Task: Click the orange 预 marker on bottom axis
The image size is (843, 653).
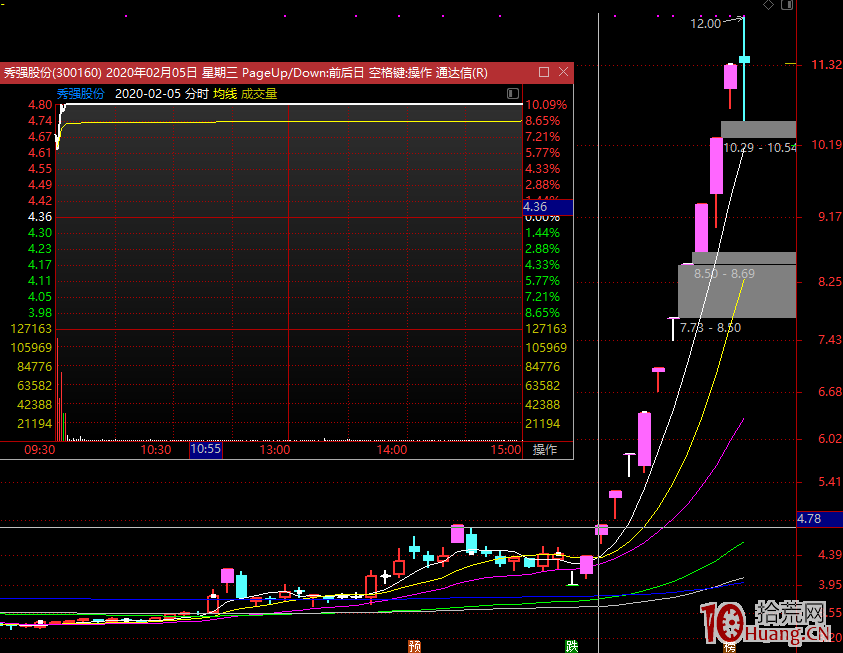Action: coord(414,646)
